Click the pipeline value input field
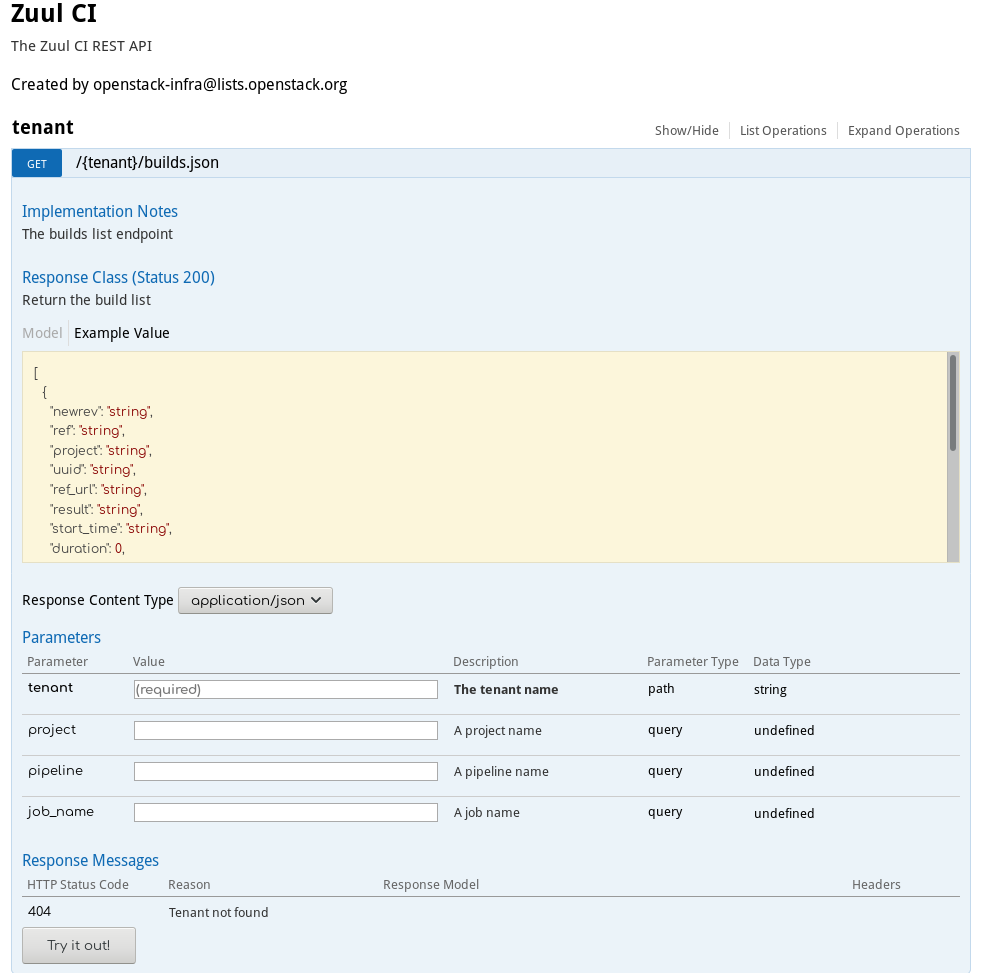Screen dimensions: 982x973 [x=286, y=771]
